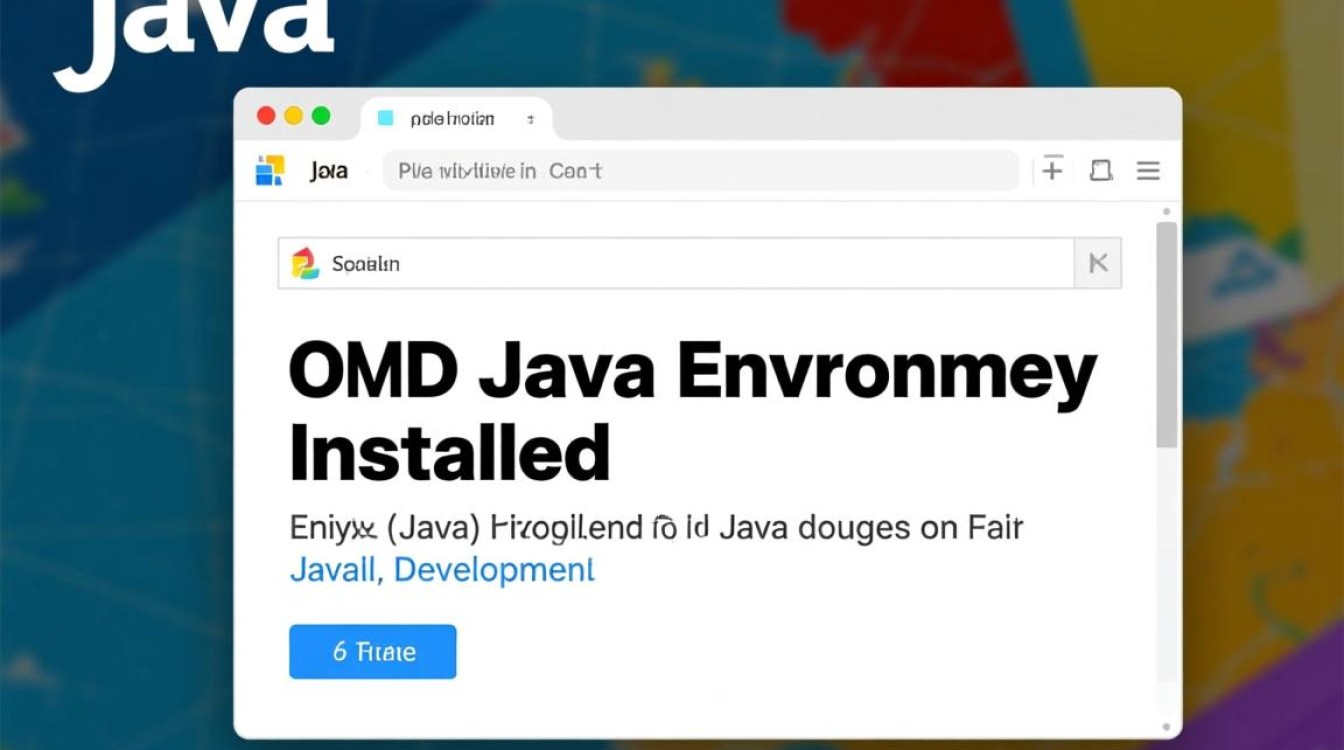Viewport: 1344px width, 750px height.
Task: Open the 'Javall, Development' link
Action: point(441,570)
